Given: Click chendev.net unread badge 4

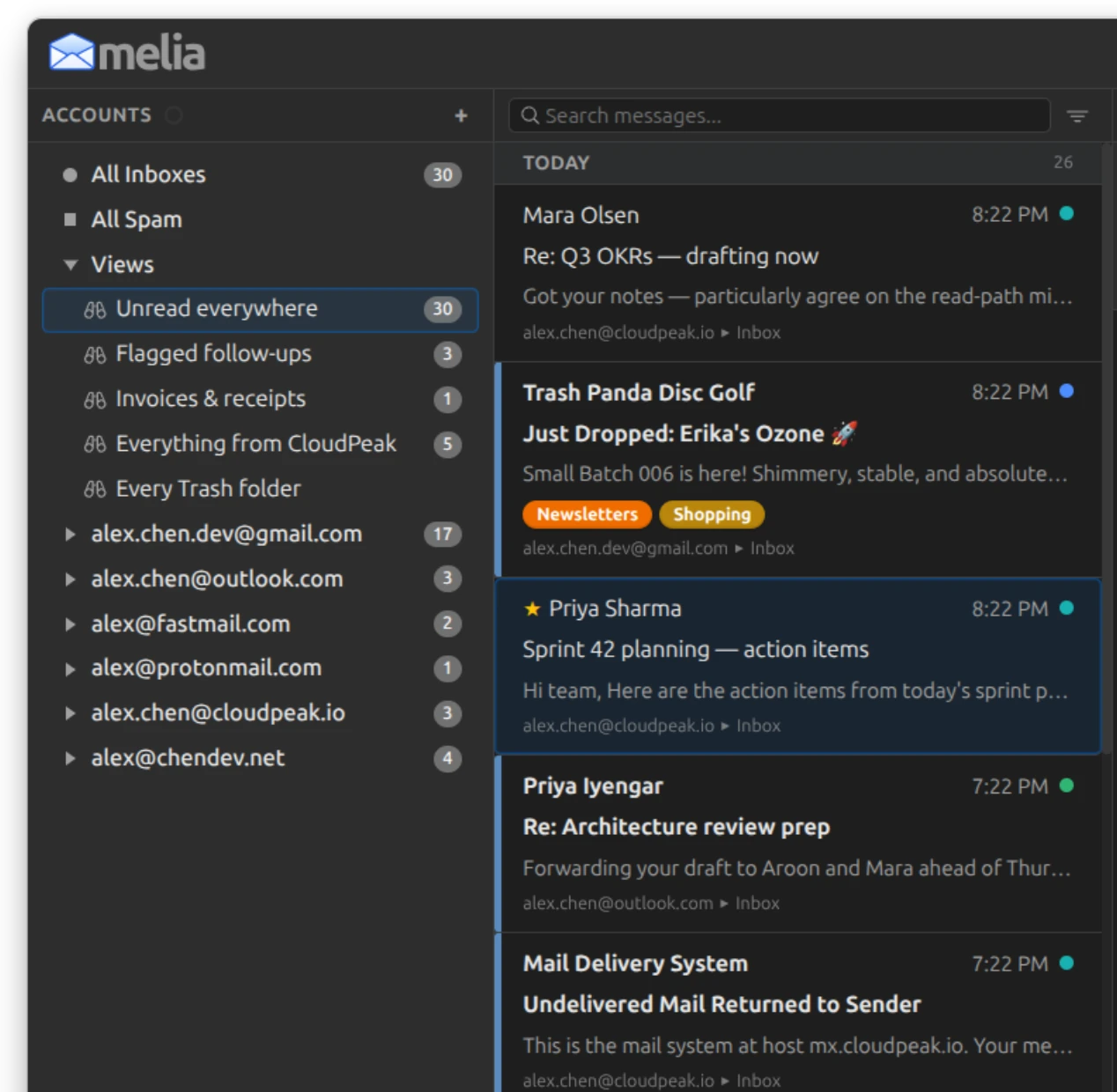Looking at the screenshot, I should (448, 758).
